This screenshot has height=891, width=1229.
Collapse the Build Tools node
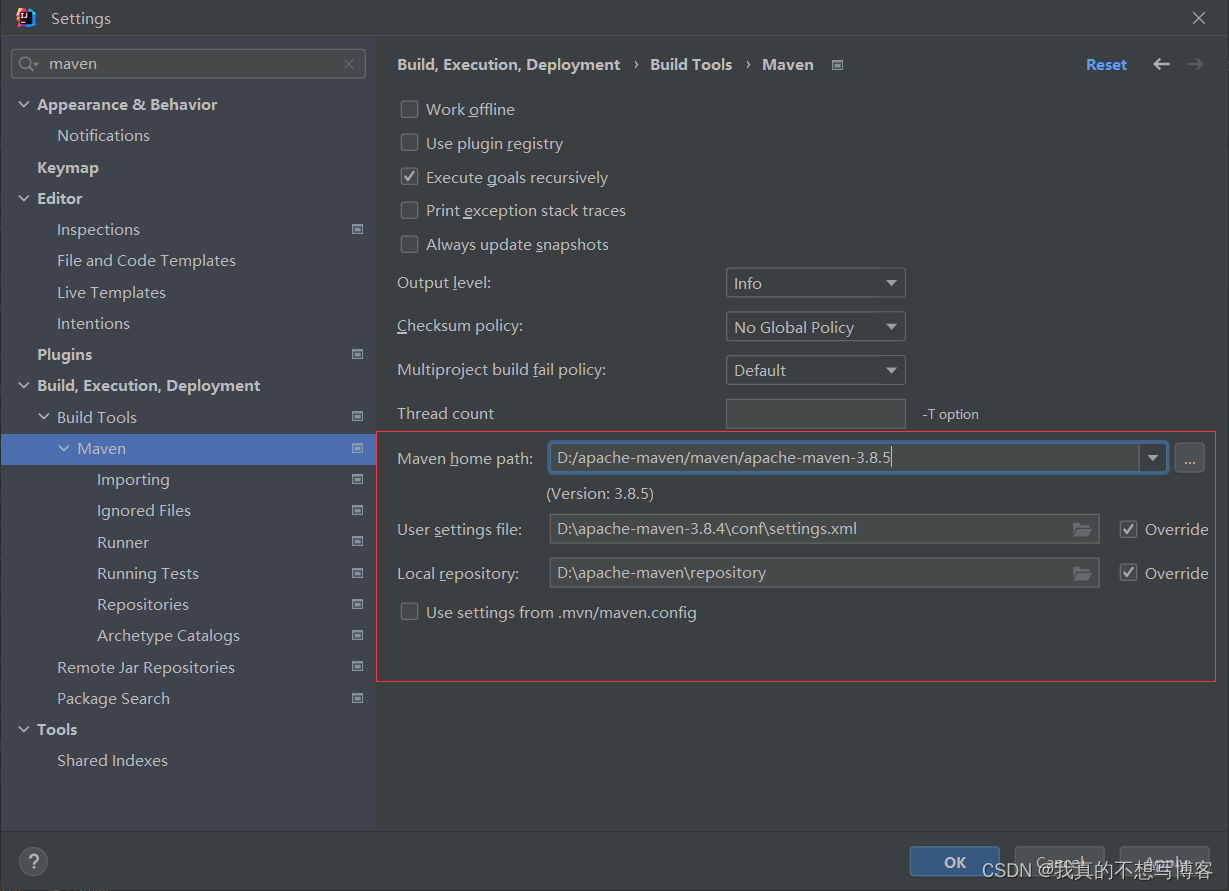44,417
